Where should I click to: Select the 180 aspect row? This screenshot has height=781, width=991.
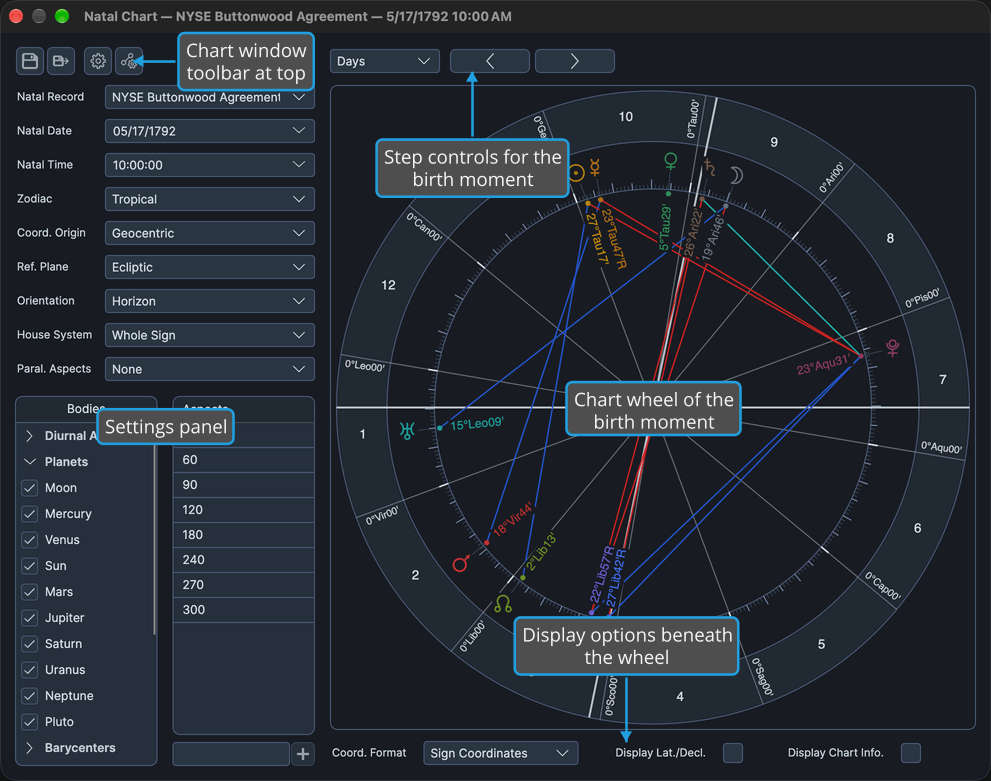(244, 535)
